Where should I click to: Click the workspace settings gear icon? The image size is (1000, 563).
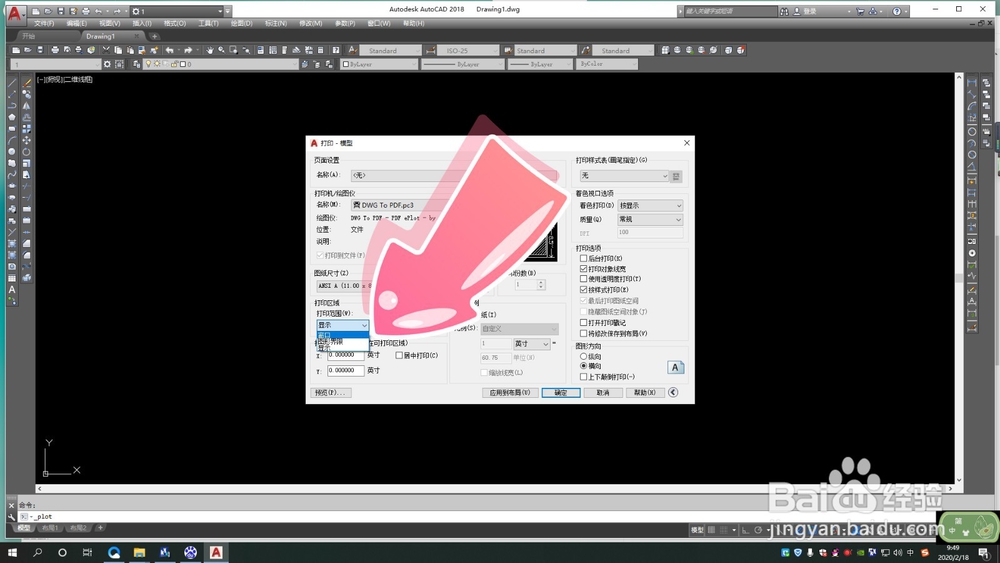[107, 64]
